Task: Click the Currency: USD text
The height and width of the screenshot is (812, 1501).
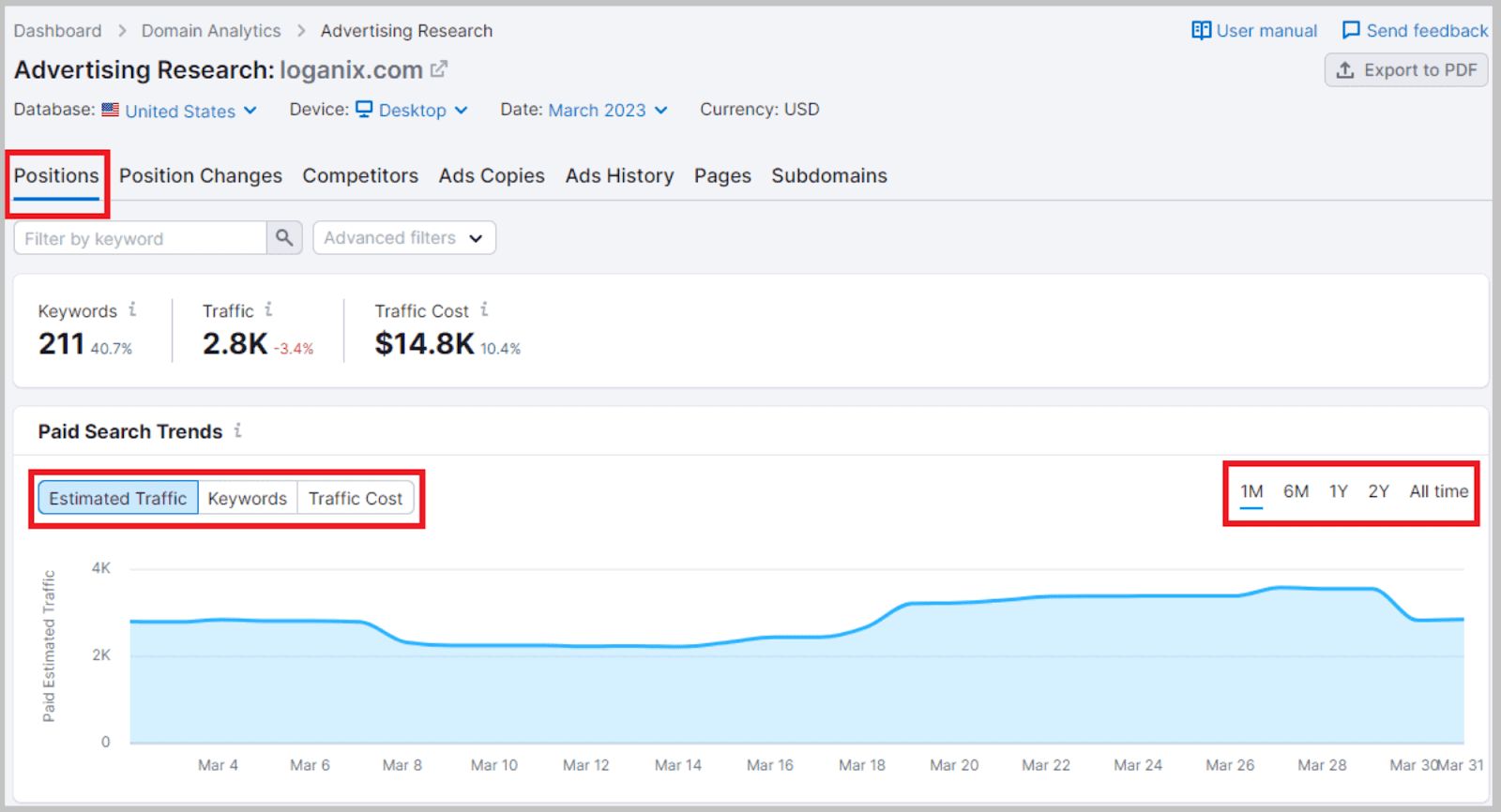Action: pyautogui.click(x=759, y=110)
